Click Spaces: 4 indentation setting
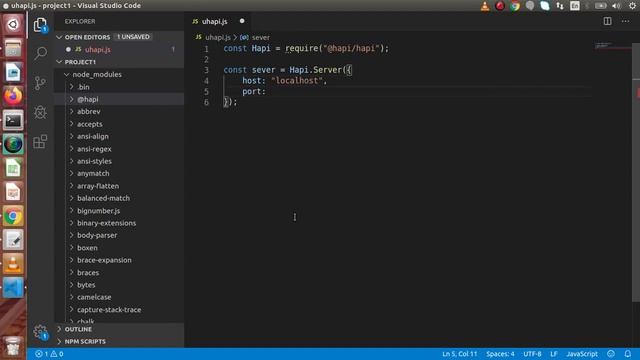This screenshot has height=360, width=640. (500, 354)
